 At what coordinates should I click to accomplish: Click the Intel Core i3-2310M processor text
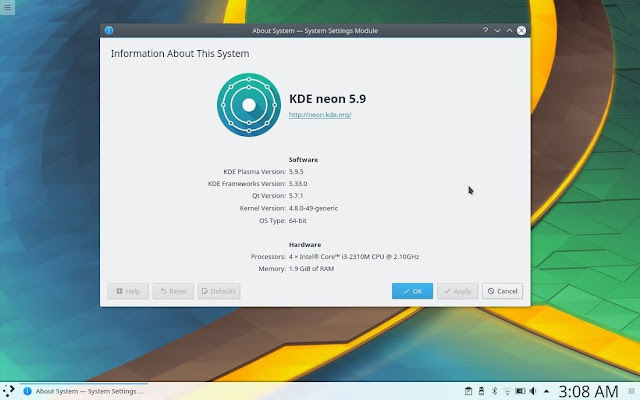tap(354, 257)
